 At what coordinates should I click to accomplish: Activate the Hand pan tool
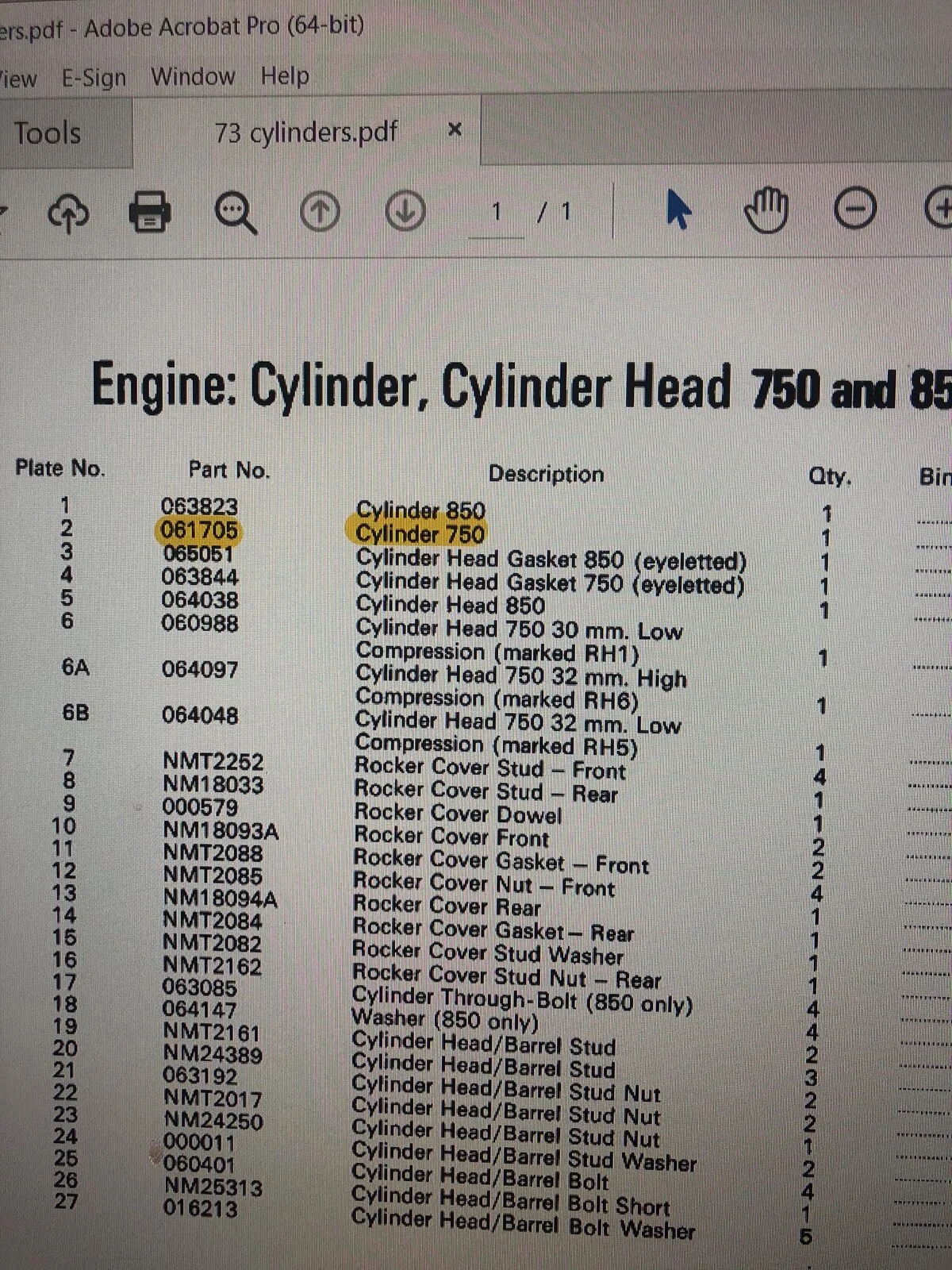pos(766,211)
